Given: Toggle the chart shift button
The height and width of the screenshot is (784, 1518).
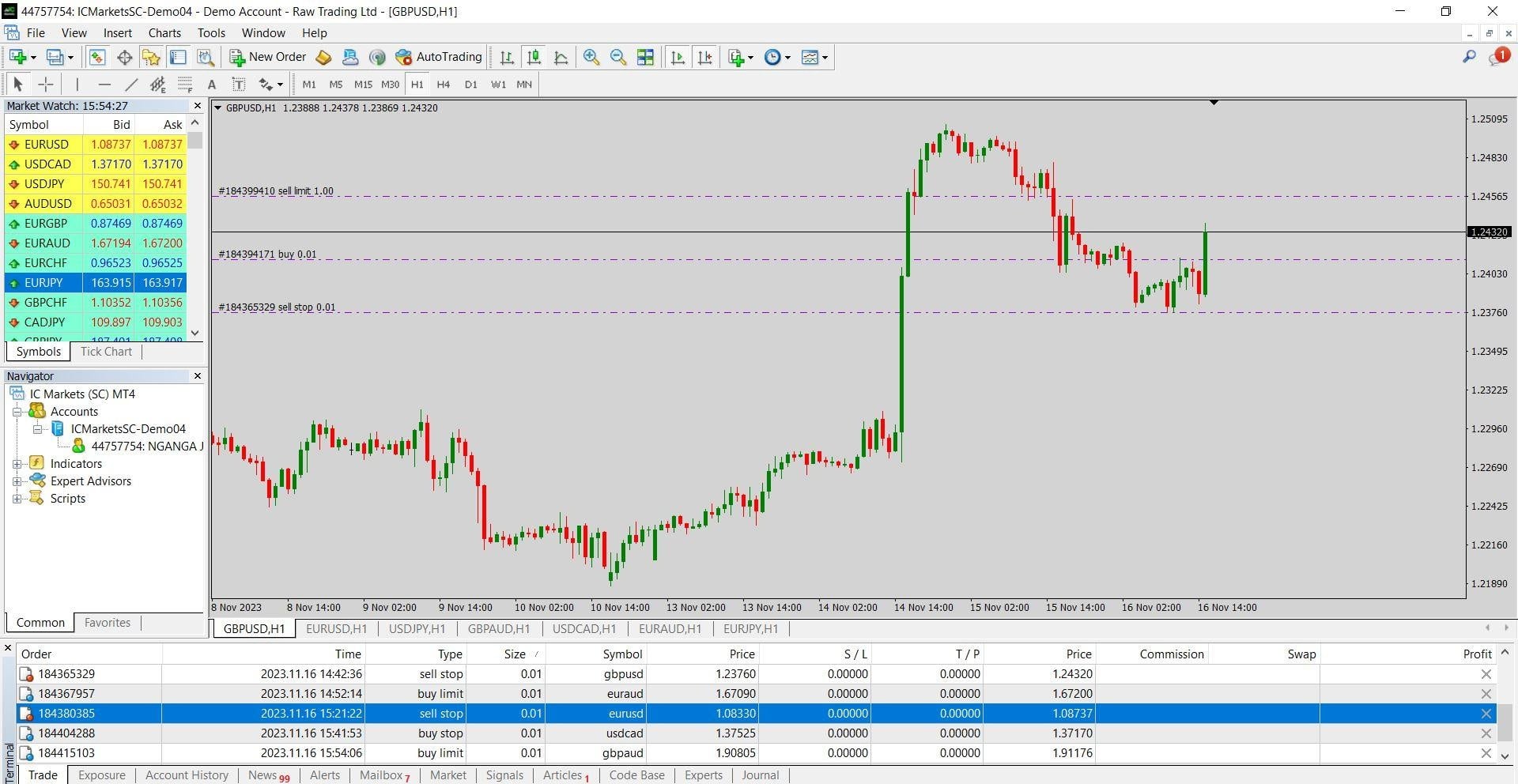Looking at the screenshot, I should 705,57.
